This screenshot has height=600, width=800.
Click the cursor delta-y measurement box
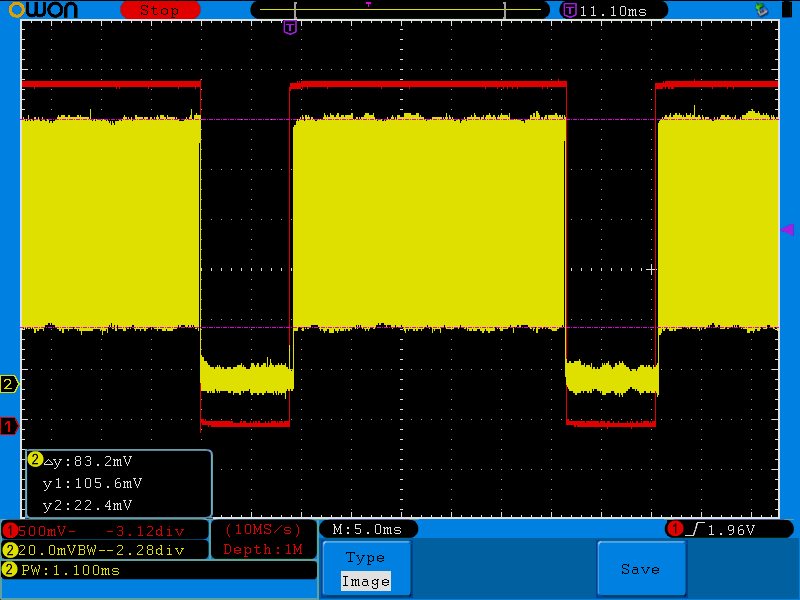pyautogui.click(x=119, y=483)
